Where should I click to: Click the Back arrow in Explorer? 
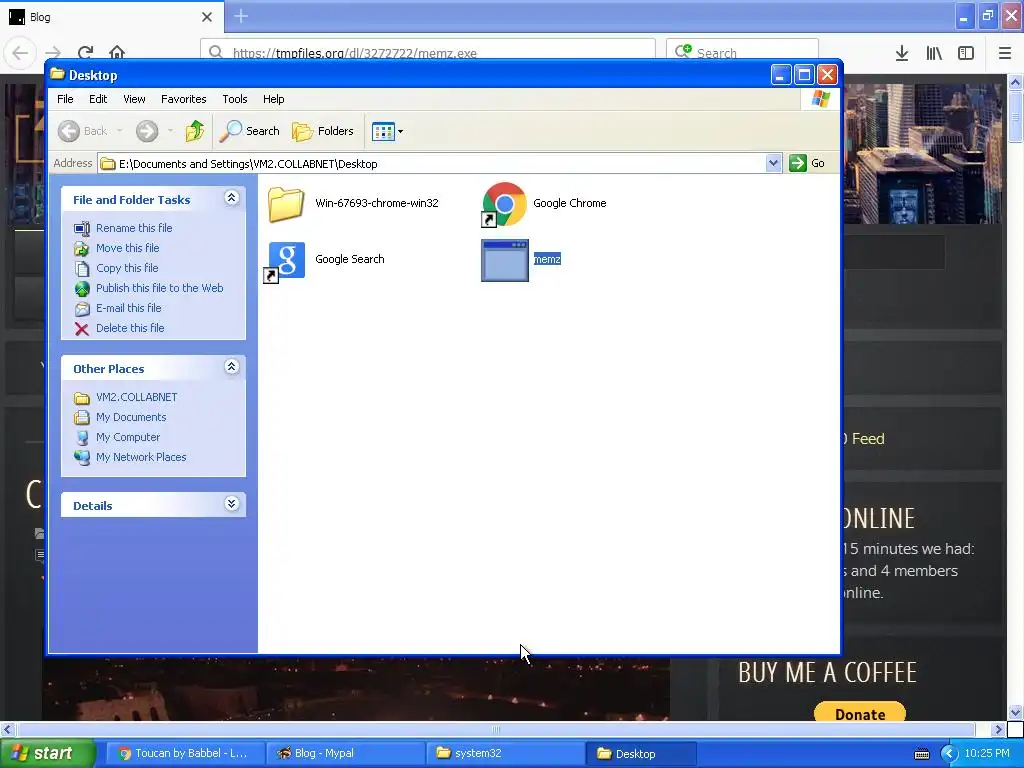point(69,131)
